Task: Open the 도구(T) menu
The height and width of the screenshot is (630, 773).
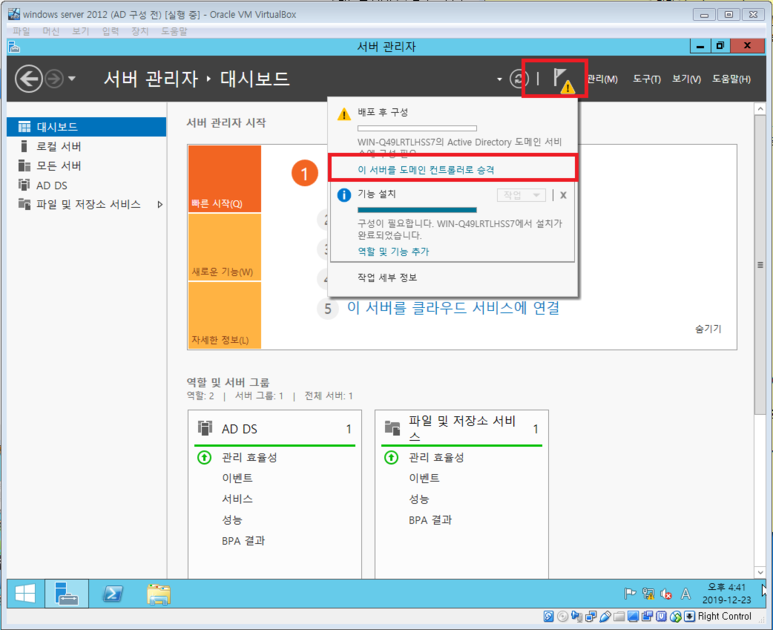Action: (x=646, y=79)
